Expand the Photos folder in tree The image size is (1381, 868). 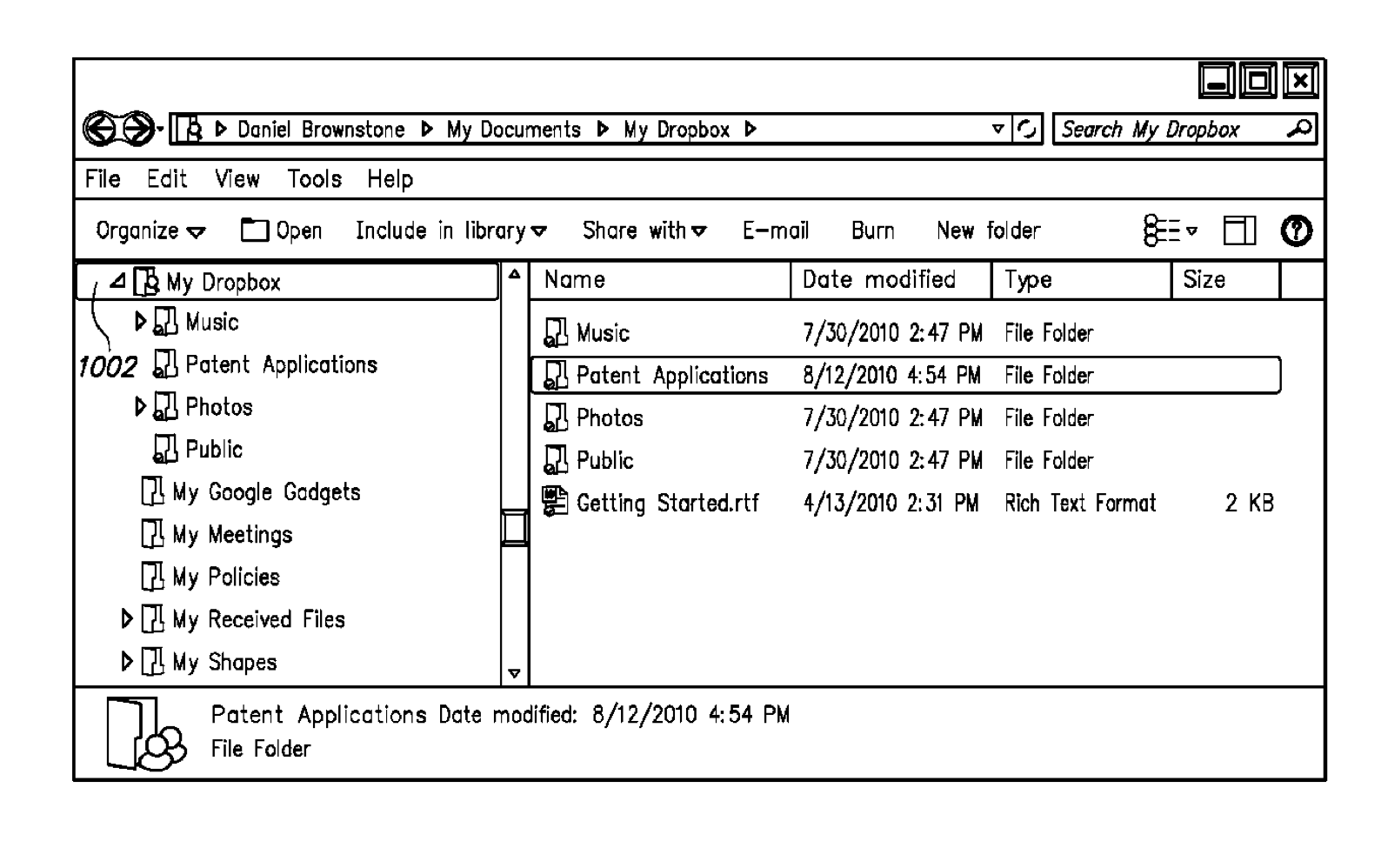pyautogui.click(x=141, y=407)
